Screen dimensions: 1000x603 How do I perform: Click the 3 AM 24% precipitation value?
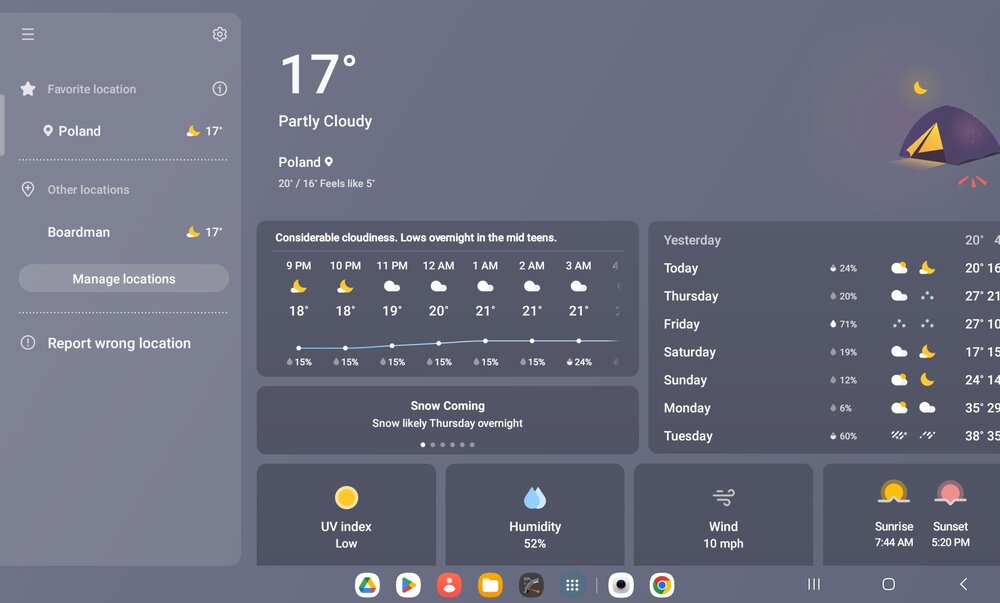579,362
